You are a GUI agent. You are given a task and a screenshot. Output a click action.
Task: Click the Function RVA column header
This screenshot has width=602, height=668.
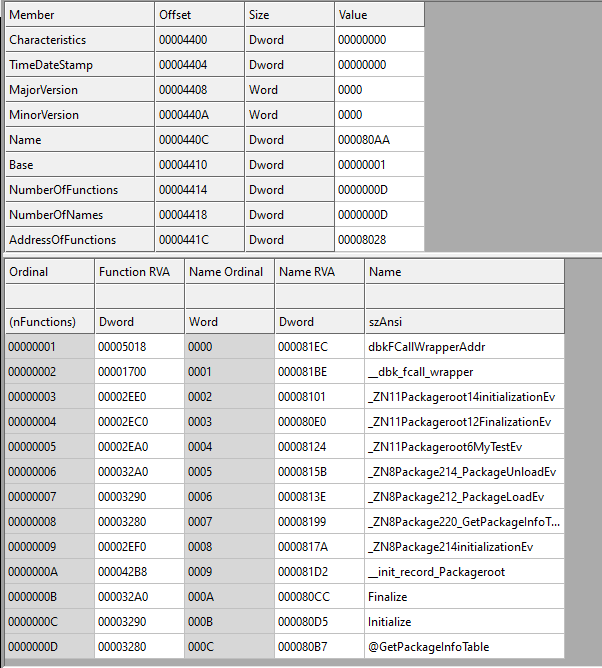140,271
